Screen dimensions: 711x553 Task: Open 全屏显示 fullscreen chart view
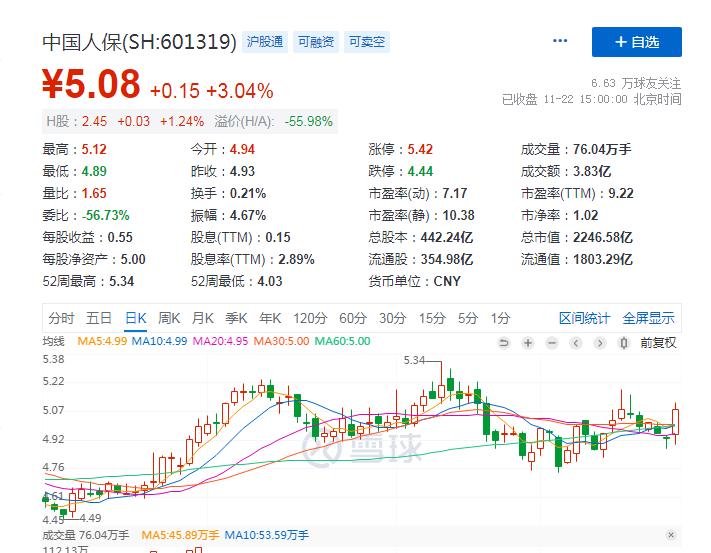(x=648, y=318)
